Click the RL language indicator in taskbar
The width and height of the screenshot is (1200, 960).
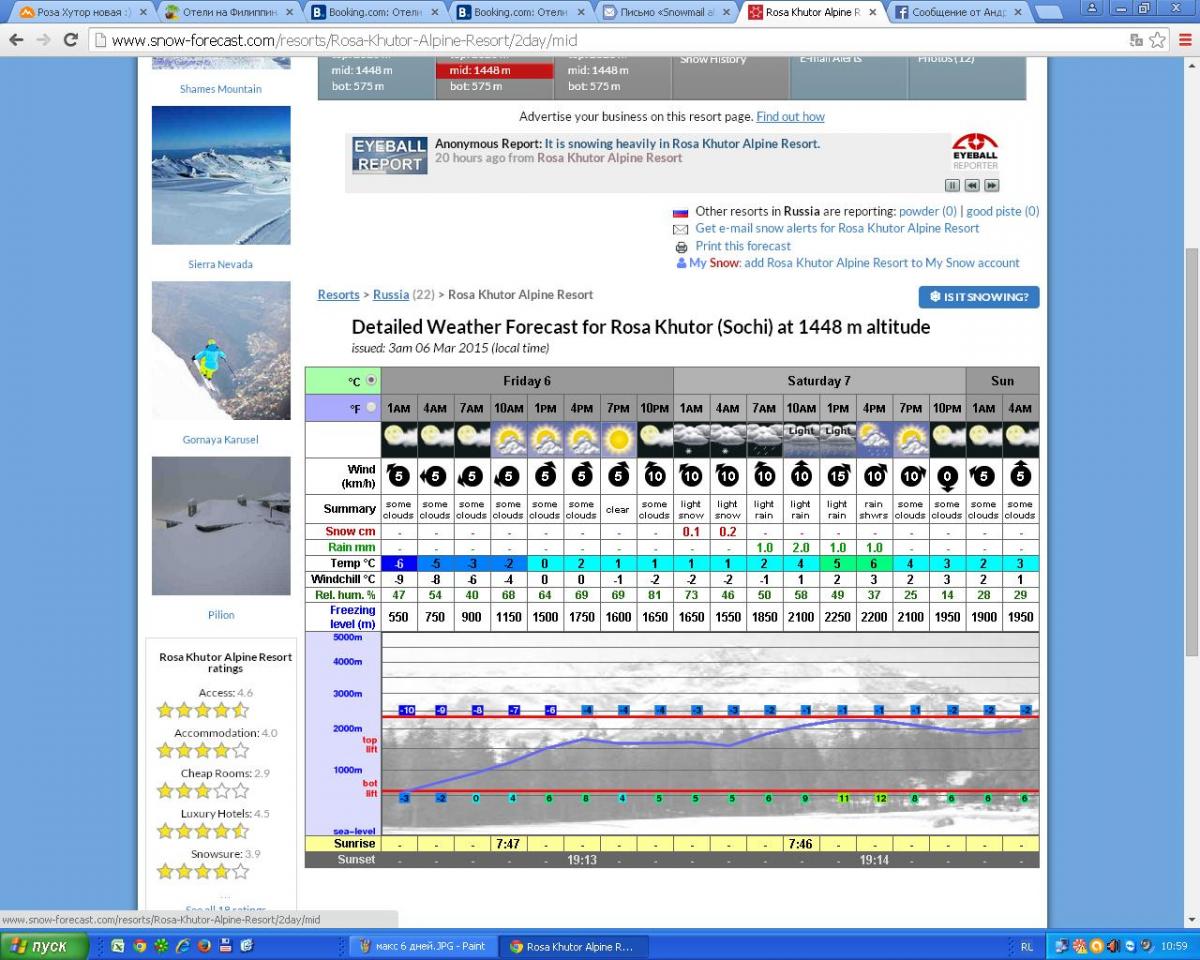[1027, 946]
